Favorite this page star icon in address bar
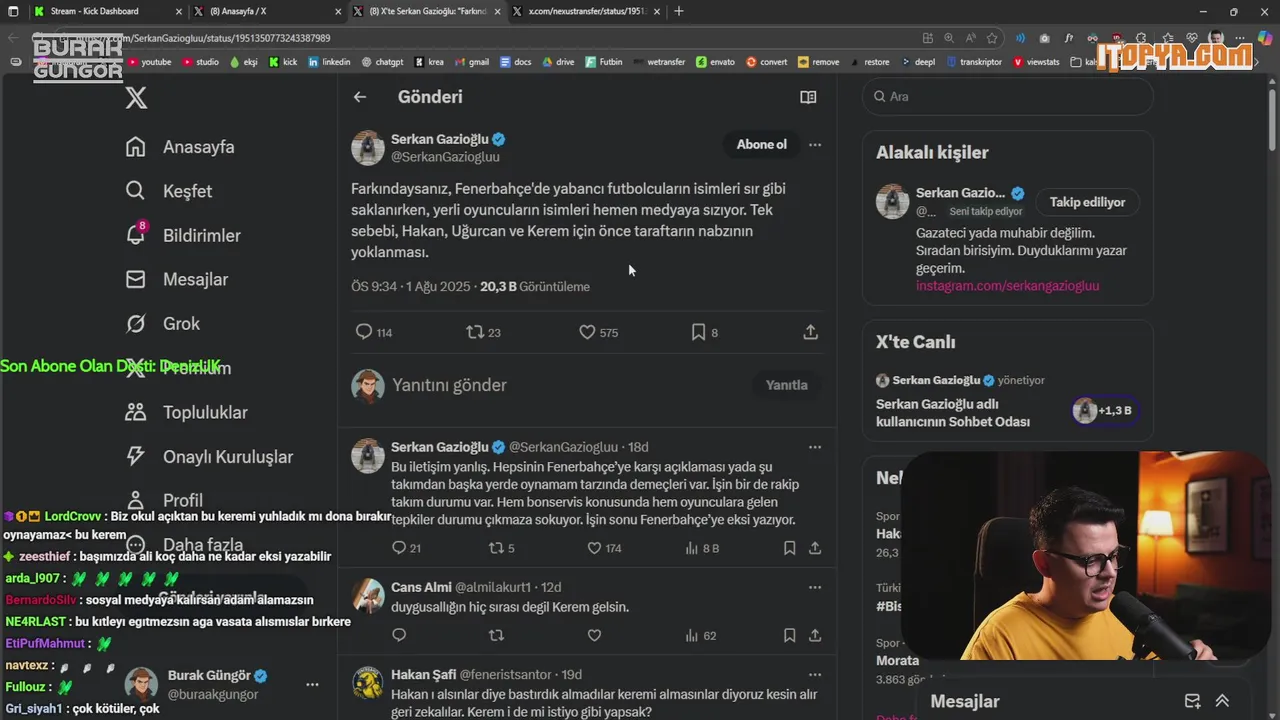The height and width of the screenshot is (720, 1280). (x=992, y=38)
